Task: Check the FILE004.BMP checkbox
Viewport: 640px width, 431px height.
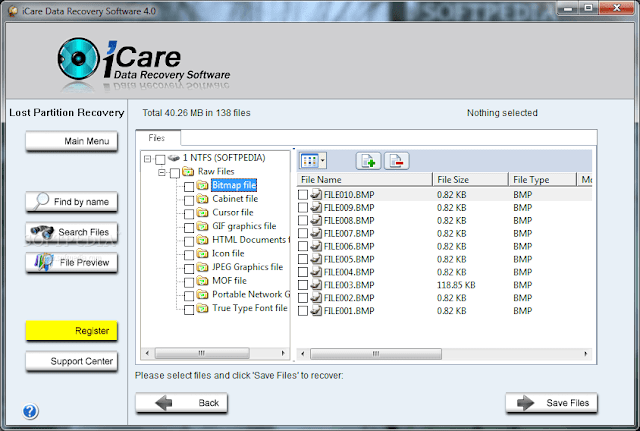Action: click(303, 272)
